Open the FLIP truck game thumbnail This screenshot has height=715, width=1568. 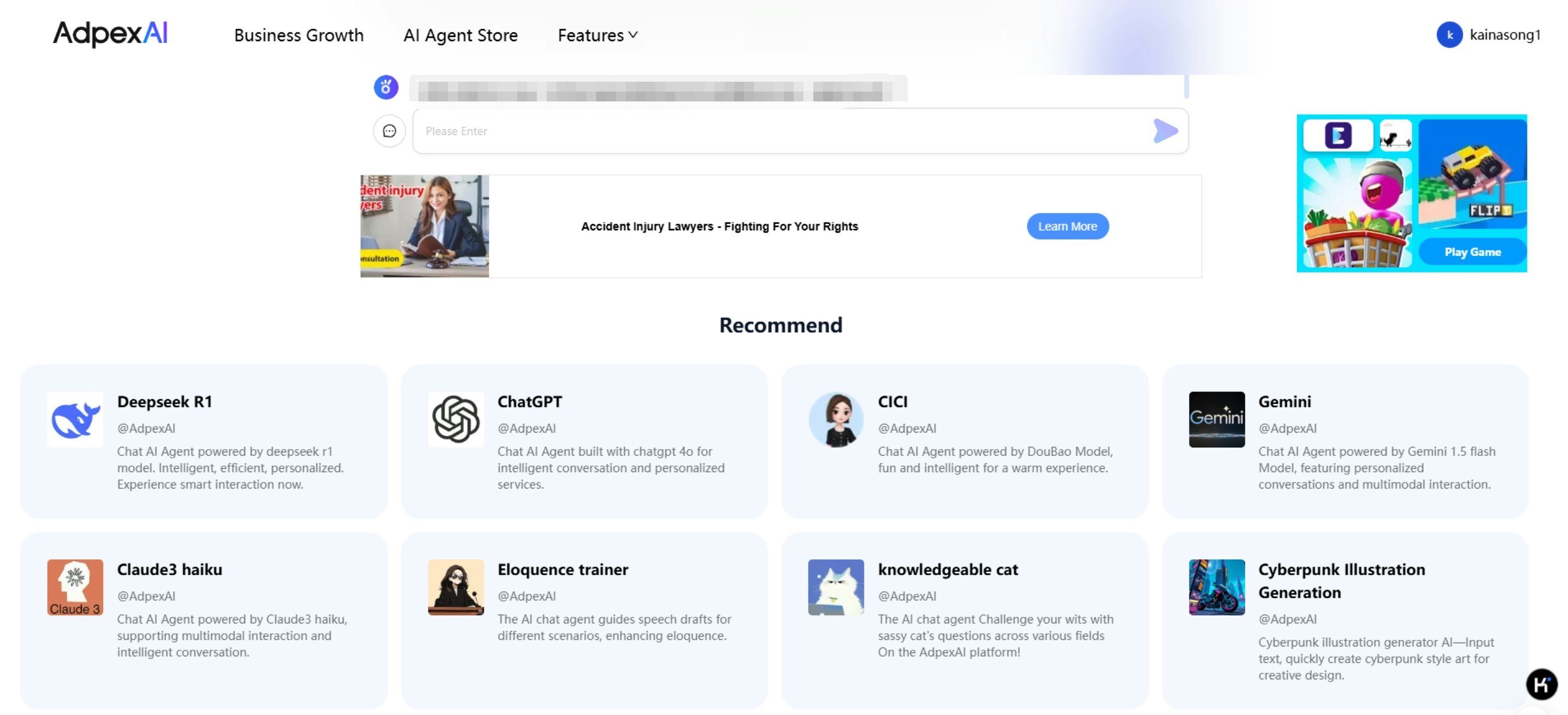coord(1473,173)
